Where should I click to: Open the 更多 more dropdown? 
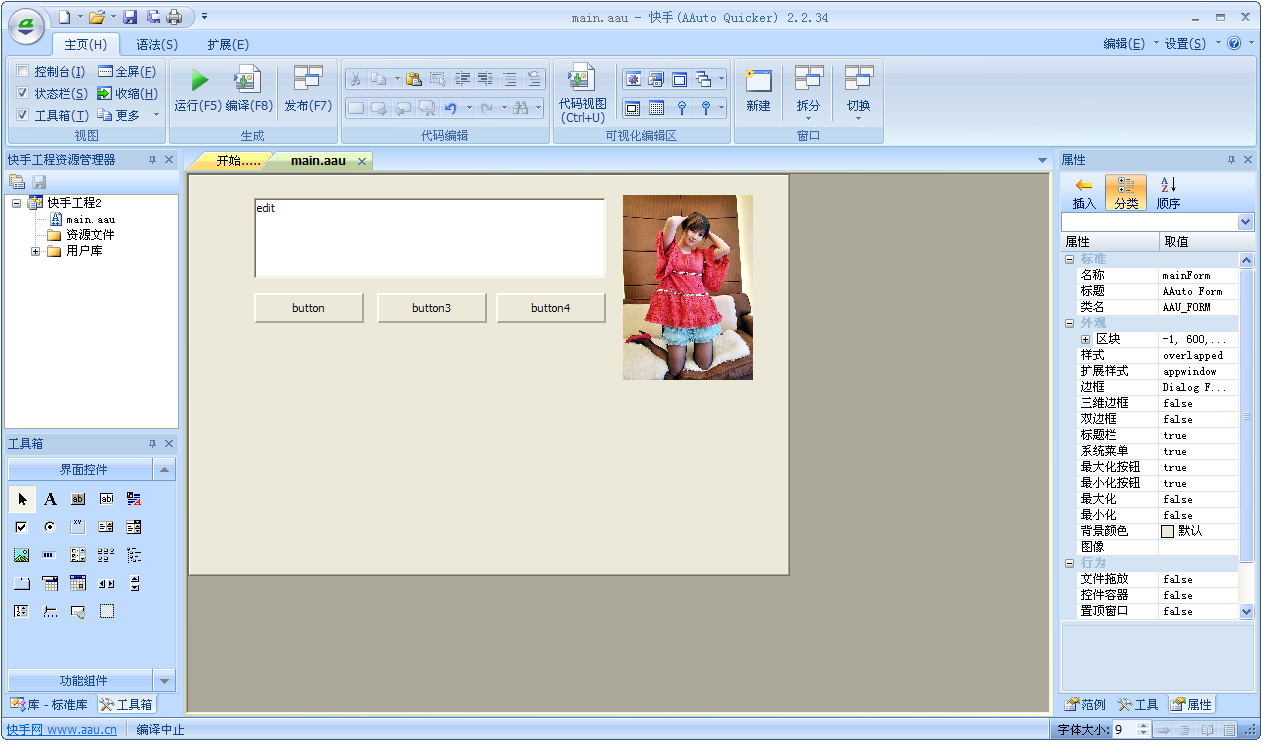(129, 115)
